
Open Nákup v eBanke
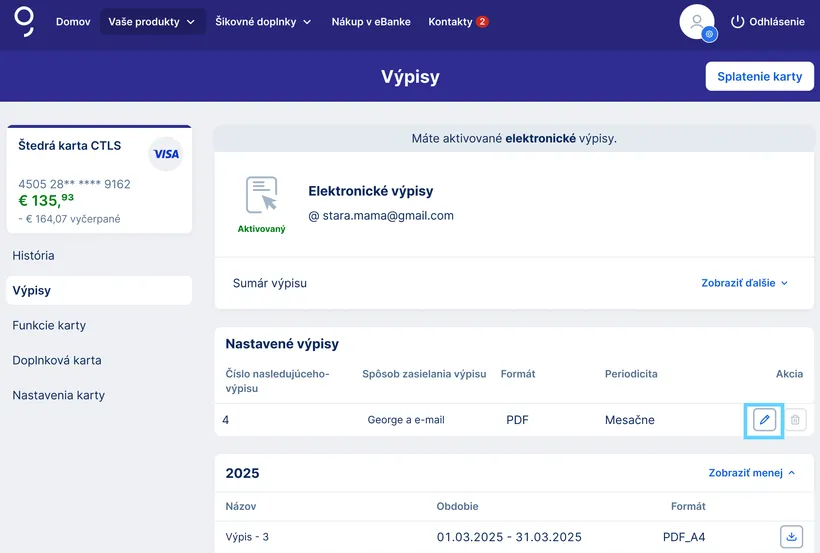371,21
